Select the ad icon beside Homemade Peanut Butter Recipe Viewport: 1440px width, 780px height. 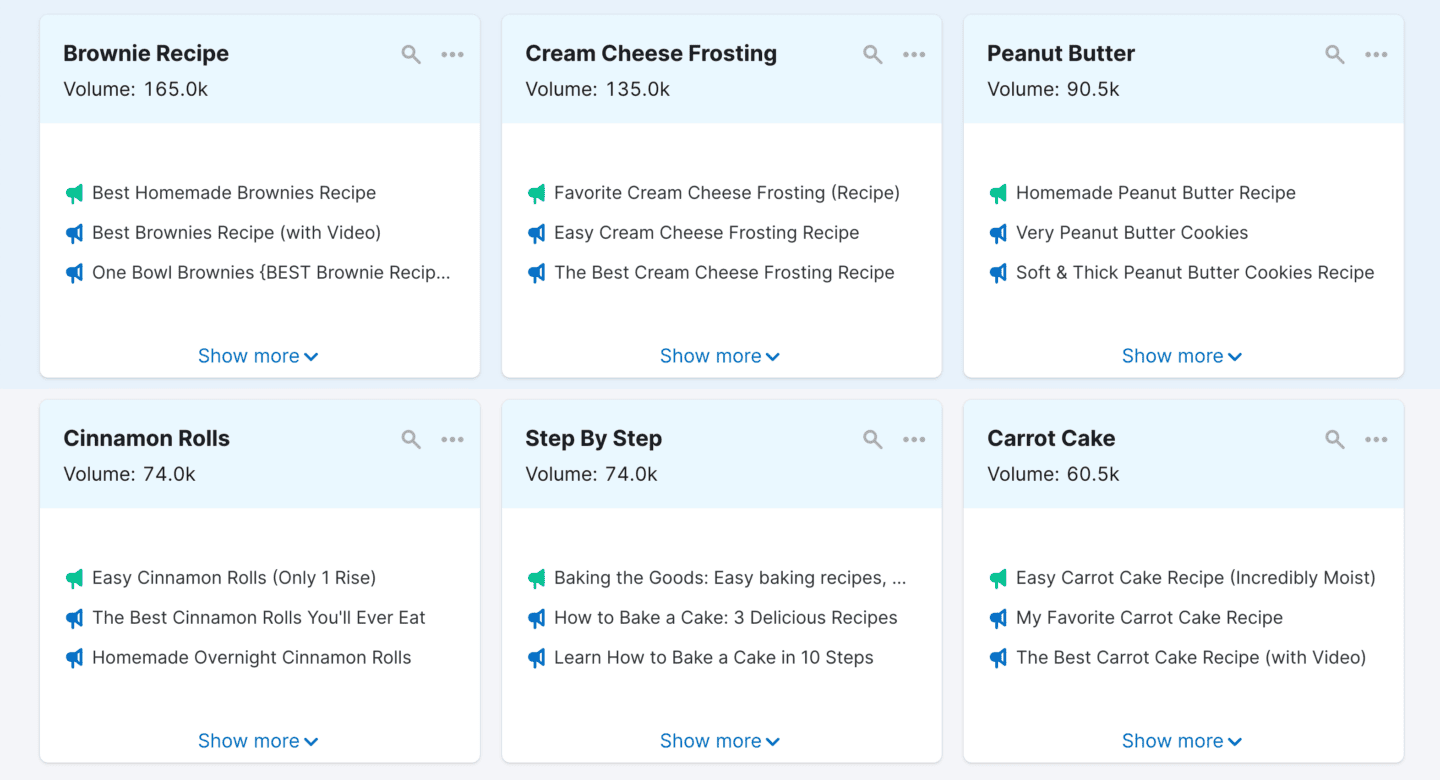point(997,192)
